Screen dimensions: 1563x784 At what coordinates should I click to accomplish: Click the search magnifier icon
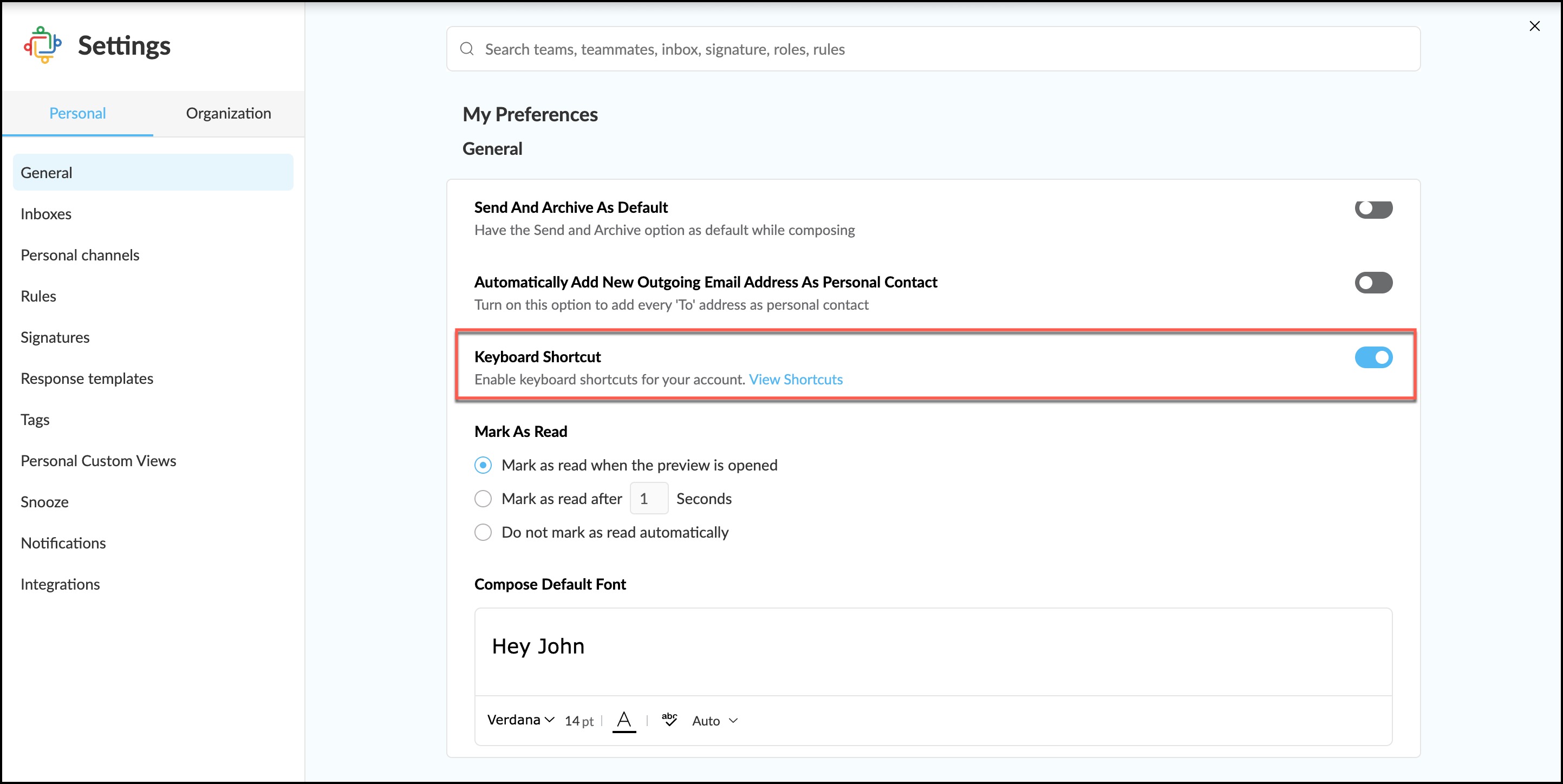(467, 49)
